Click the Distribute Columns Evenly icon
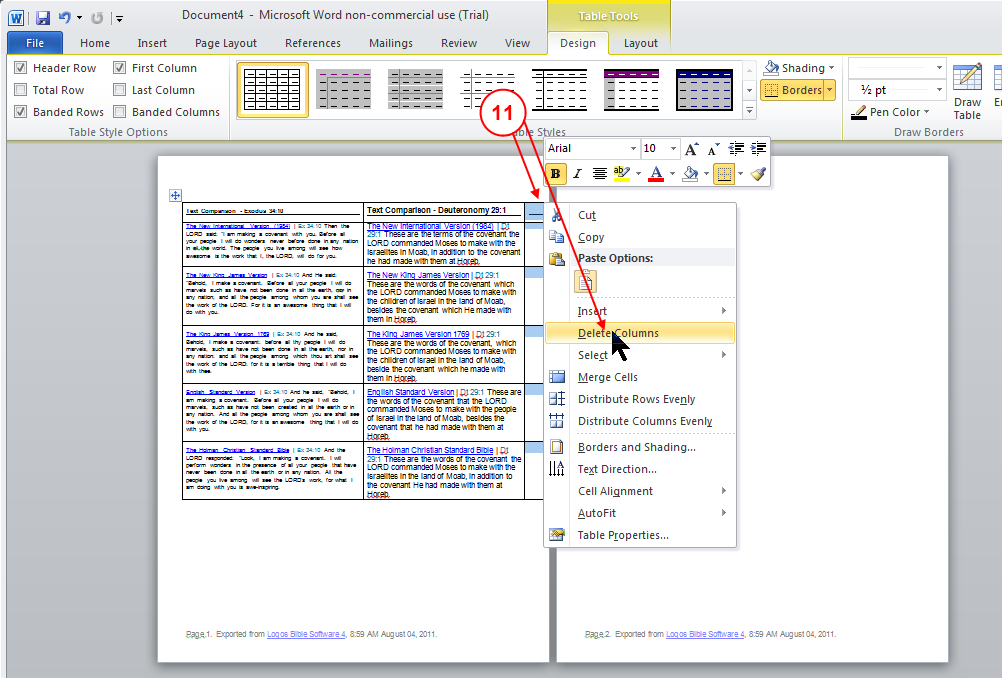Screen dimensions: 1002x678 [557, 420]
